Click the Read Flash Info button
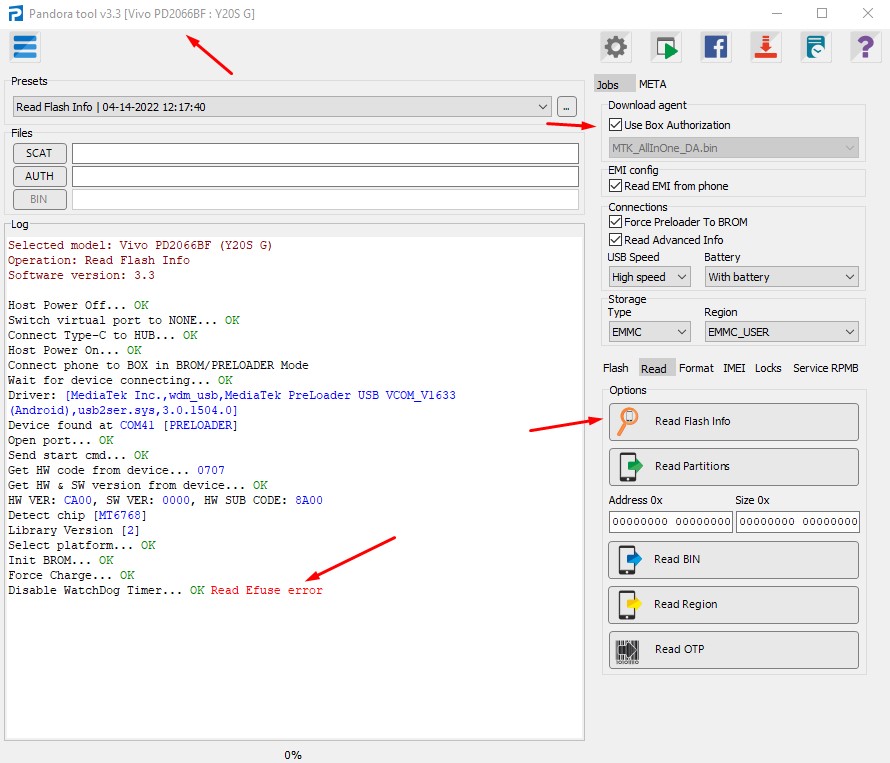Screen dimensions: 890x763 coord(733,422)
